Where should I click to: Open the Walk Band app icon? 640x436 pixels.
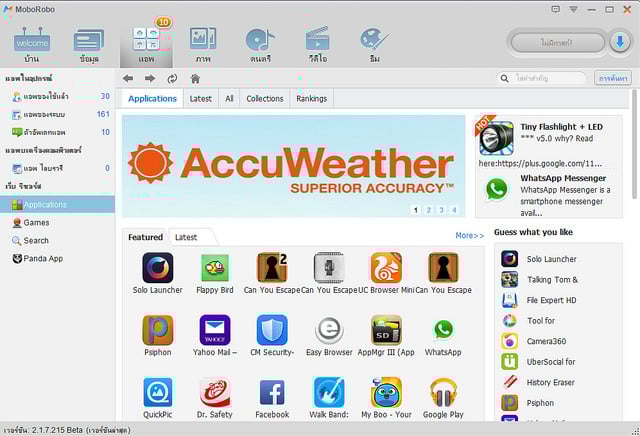329,392
